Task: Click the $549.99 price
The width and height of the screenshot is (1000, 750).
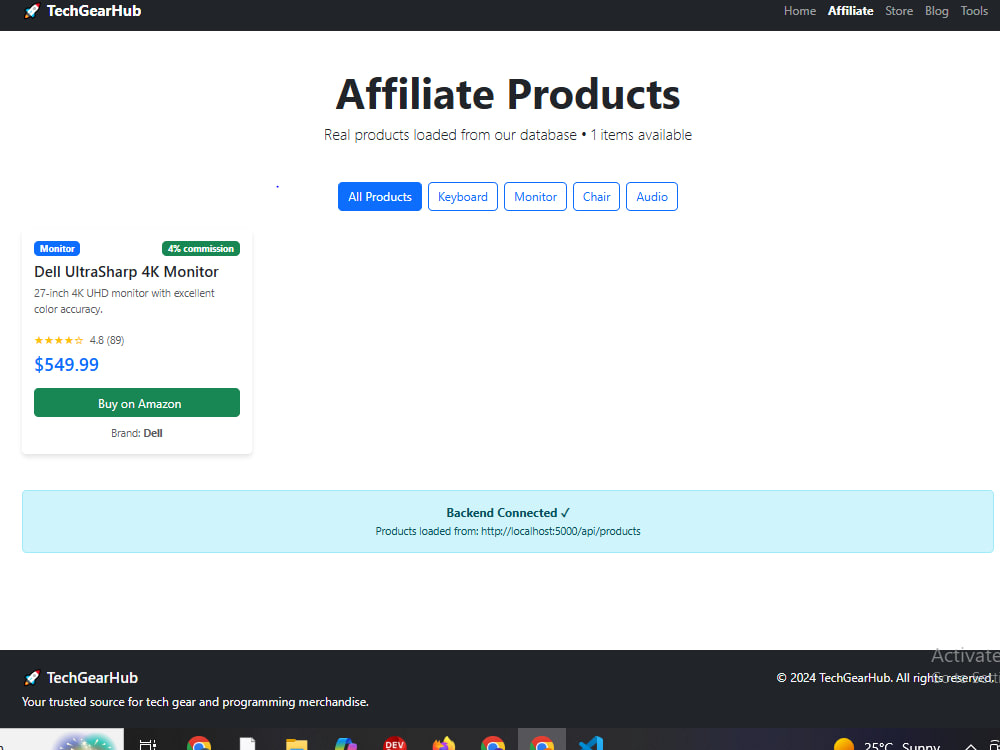Action: (x=66, y=365)
